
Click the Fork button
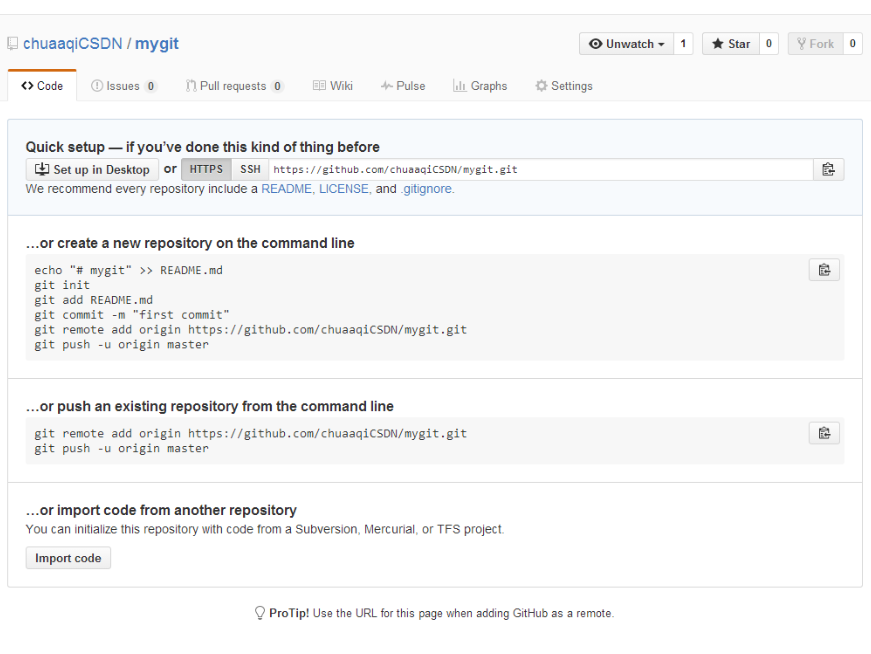(x=815, y=44)
